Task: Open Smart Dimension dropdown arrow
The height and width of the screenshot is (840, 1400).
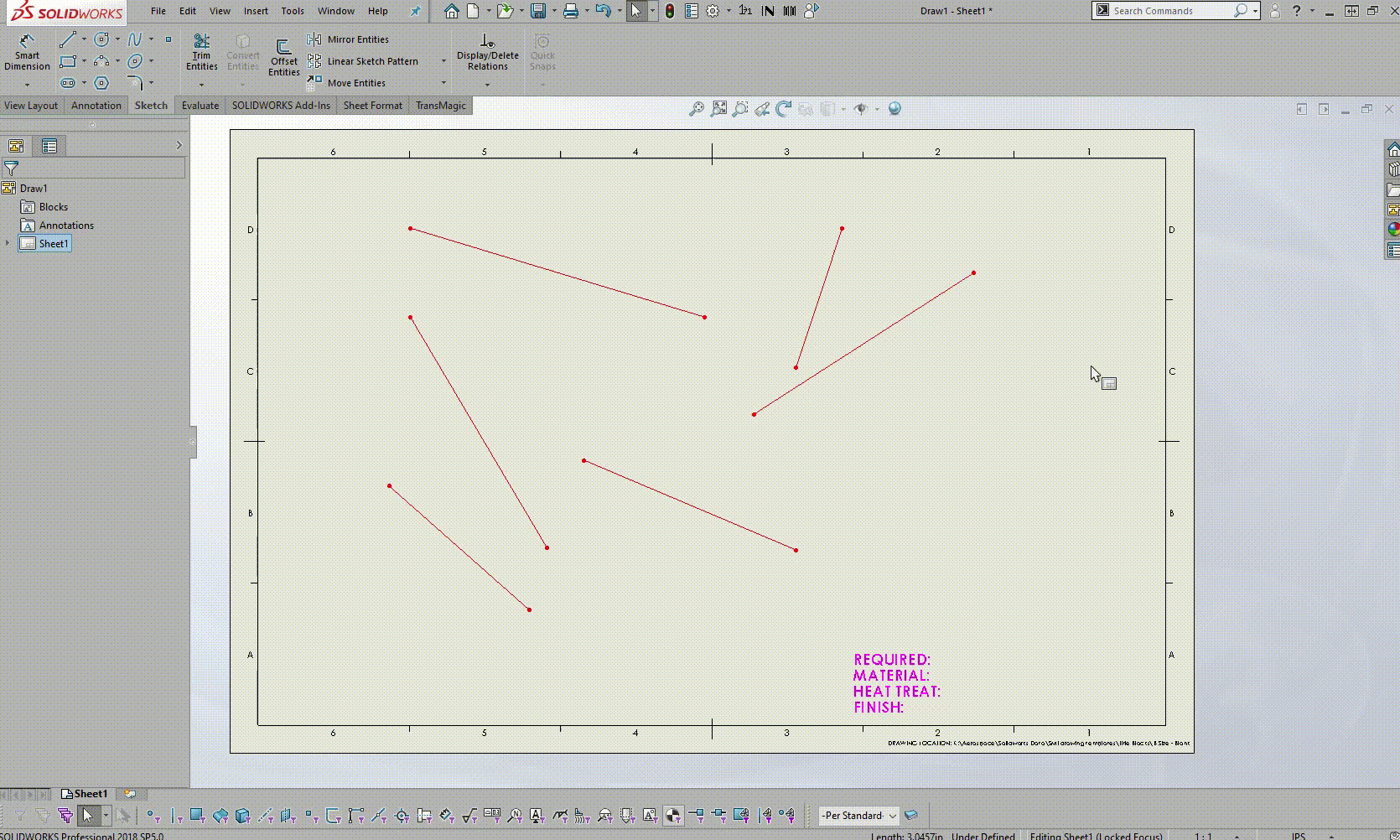Action: (x=27, y=84)
